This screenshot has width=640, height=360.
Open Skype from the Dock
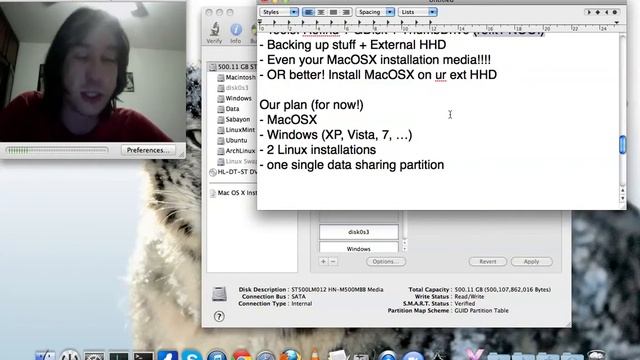tap(192, 354)
